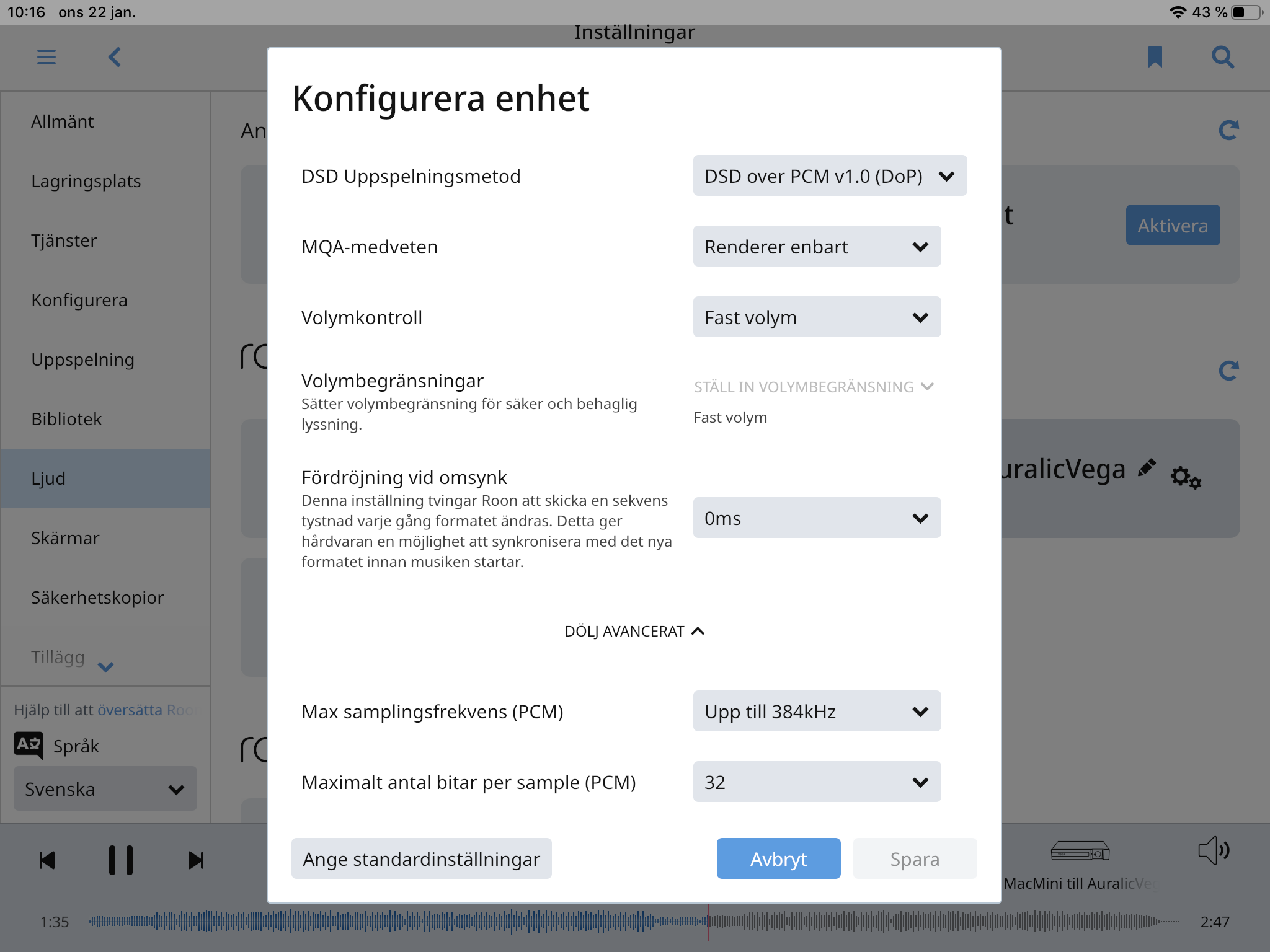Open AuralicVega device settings gears
Viewport: 1270px width, 952px height.
click(1186, 477)
